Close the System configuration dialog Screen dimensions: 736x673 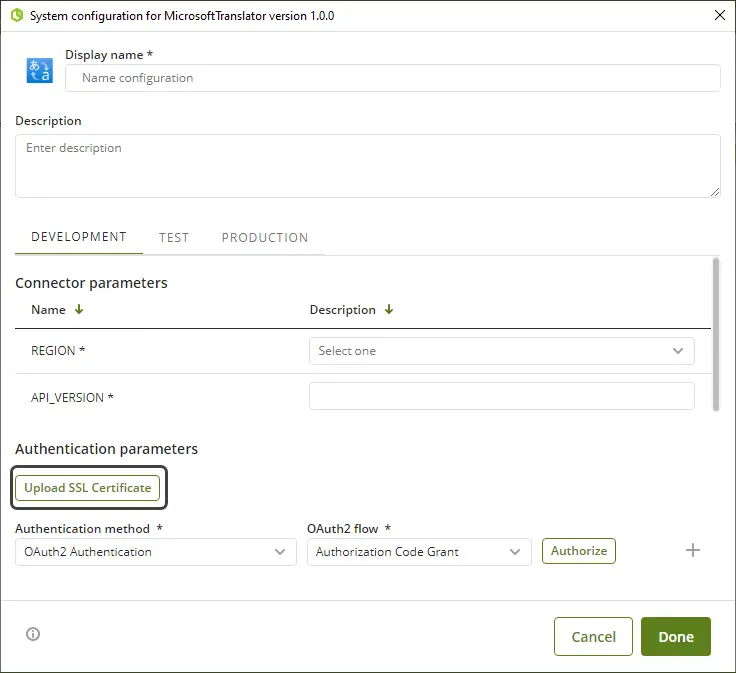720,15
